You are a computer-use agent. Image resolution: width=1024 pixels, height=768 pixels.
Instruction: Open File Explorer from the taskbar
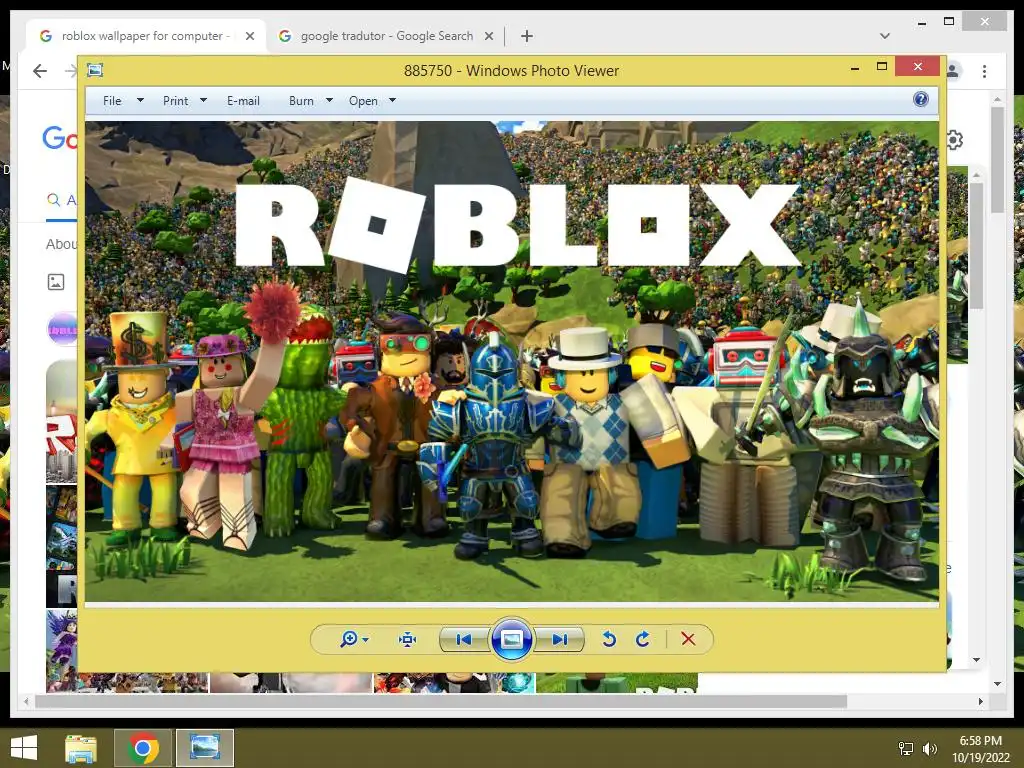[81, 748]
